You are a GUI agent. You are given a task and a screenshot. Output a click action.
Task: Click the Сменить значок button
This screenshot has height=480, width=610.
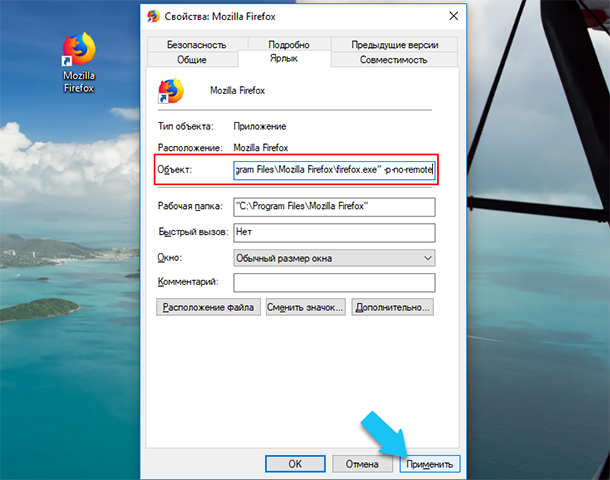[305, 307]
